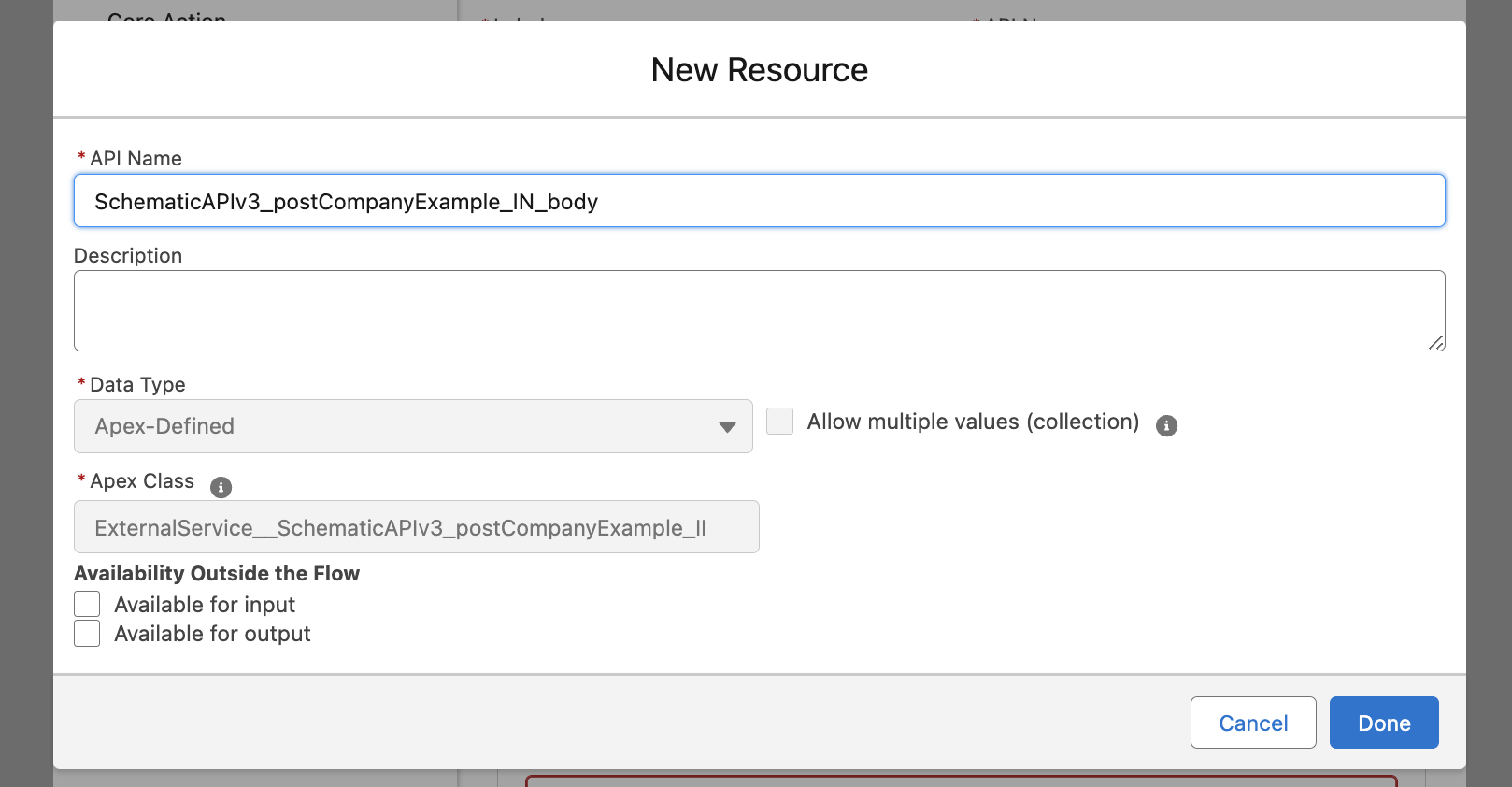Click the Data Type dropdown arrow

[727, 427]
